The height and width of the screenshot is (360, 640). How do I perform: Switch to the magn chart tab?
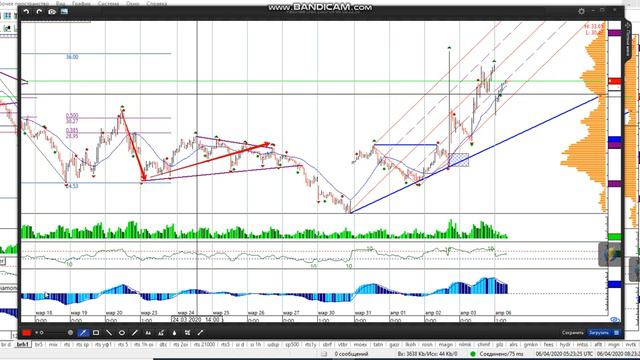click(446, 344)
